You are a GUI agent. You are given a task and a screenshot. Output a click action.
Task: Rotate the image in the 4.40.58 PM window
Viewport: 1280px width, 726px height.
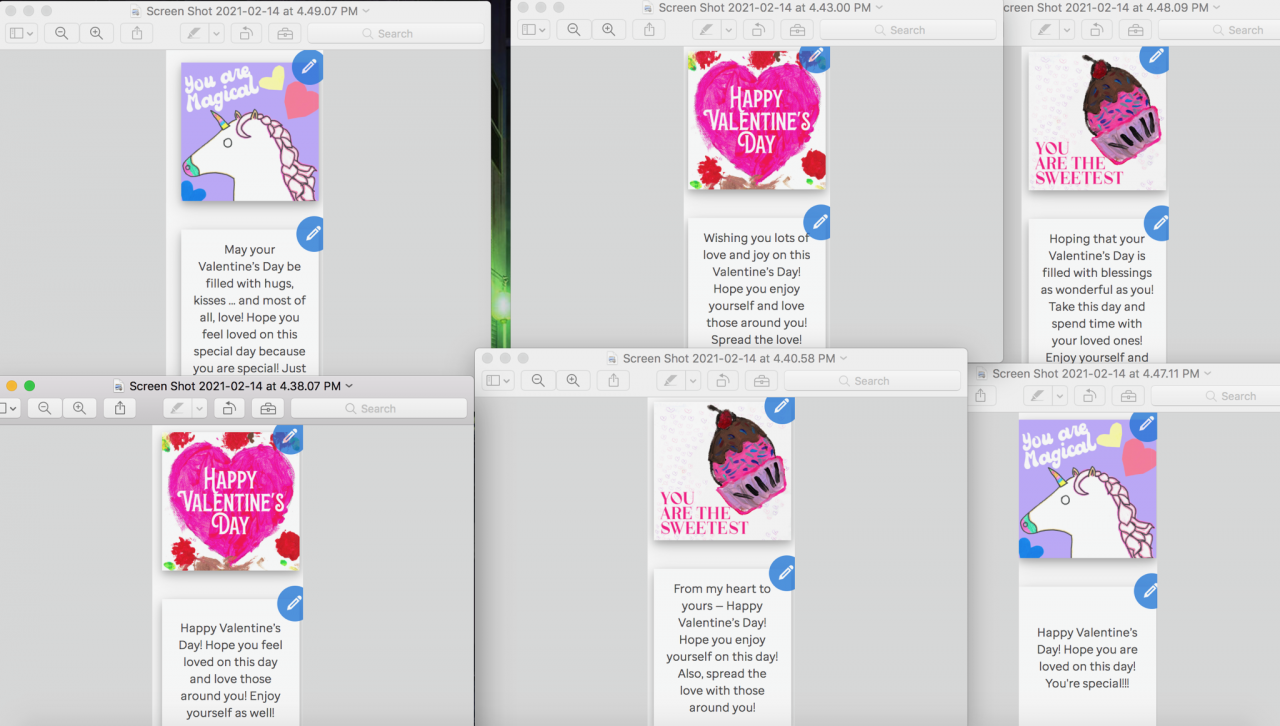721,381
